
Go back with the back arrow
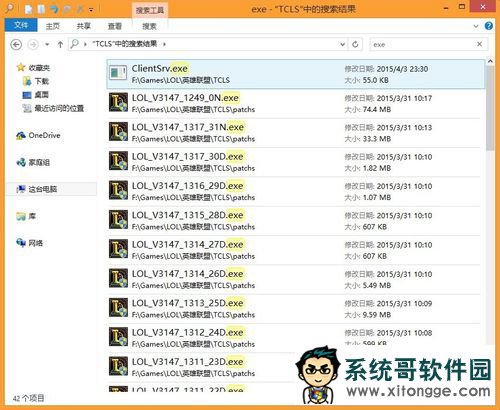coord(16,44)
